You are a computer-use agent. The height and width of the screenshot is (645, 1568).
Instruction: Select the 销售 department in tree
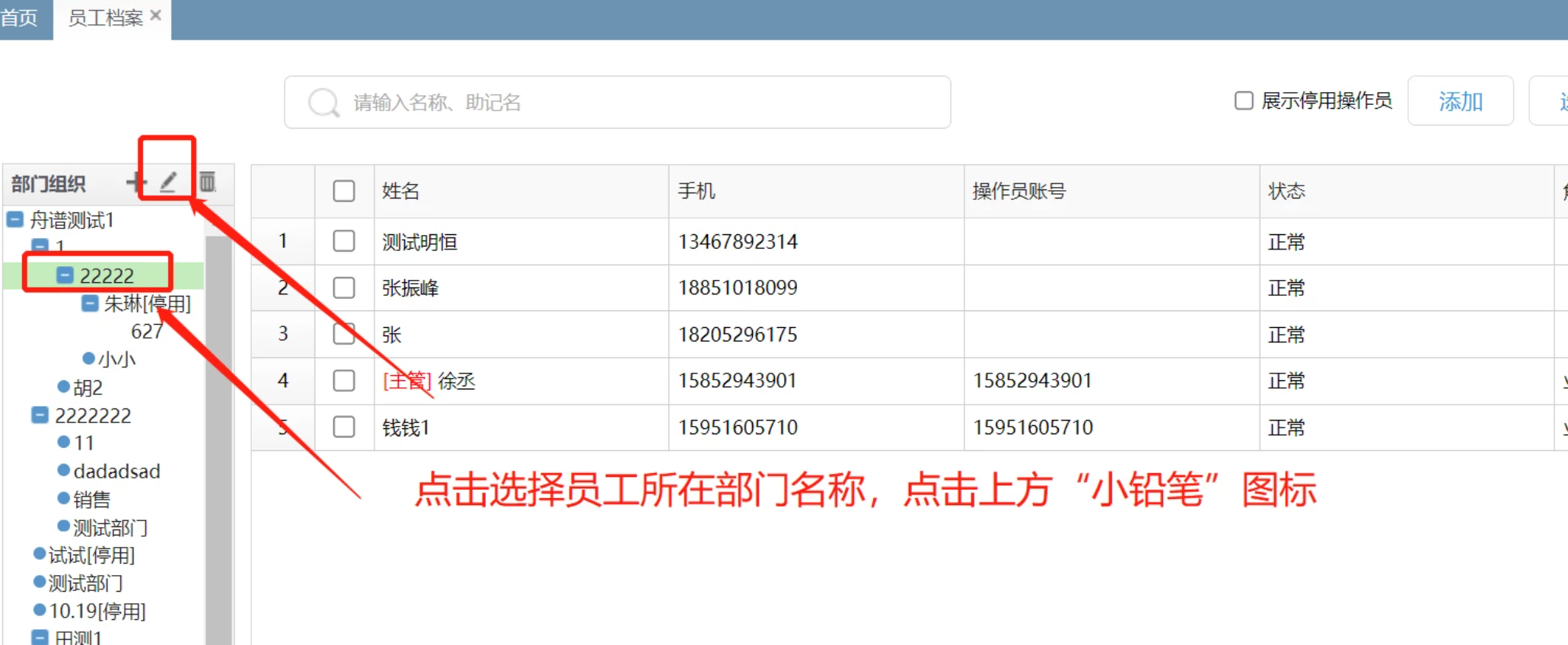tap(91, 500)
